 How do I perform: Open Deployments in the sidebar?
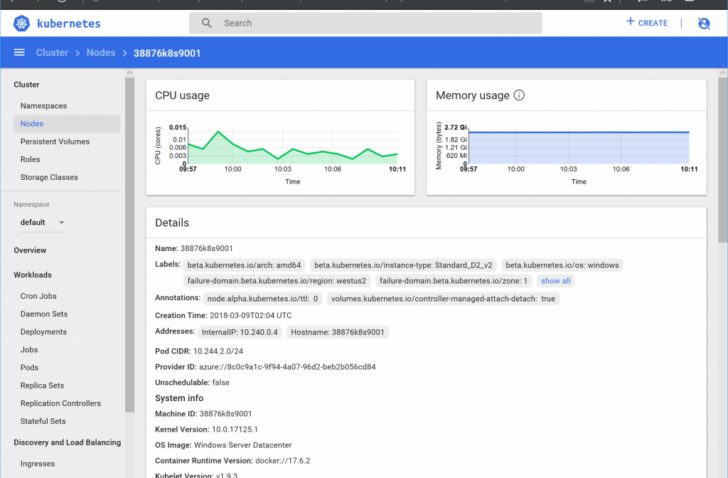click(x=44, y=332)
